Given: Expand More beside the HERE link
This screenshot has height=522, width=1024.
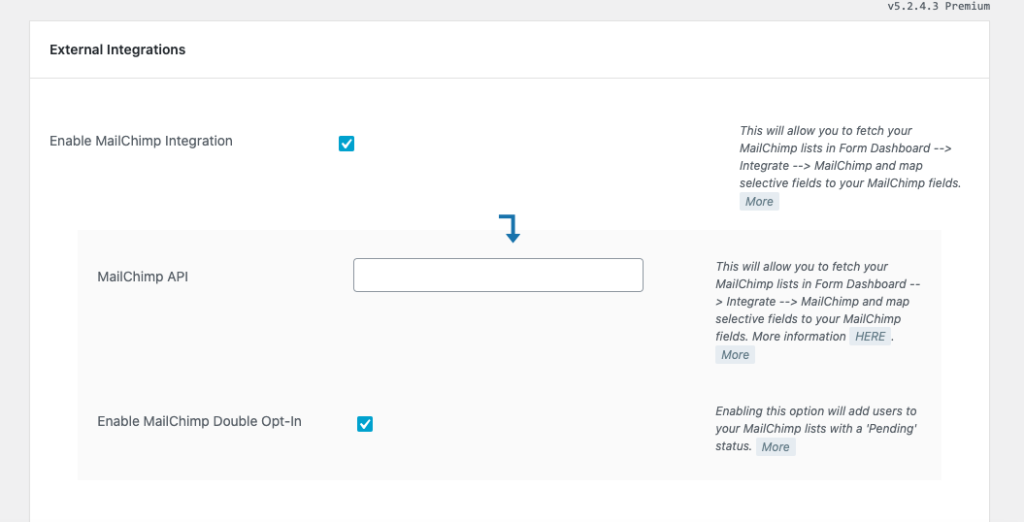Looking at the screenshot, I should coord(735,355).
